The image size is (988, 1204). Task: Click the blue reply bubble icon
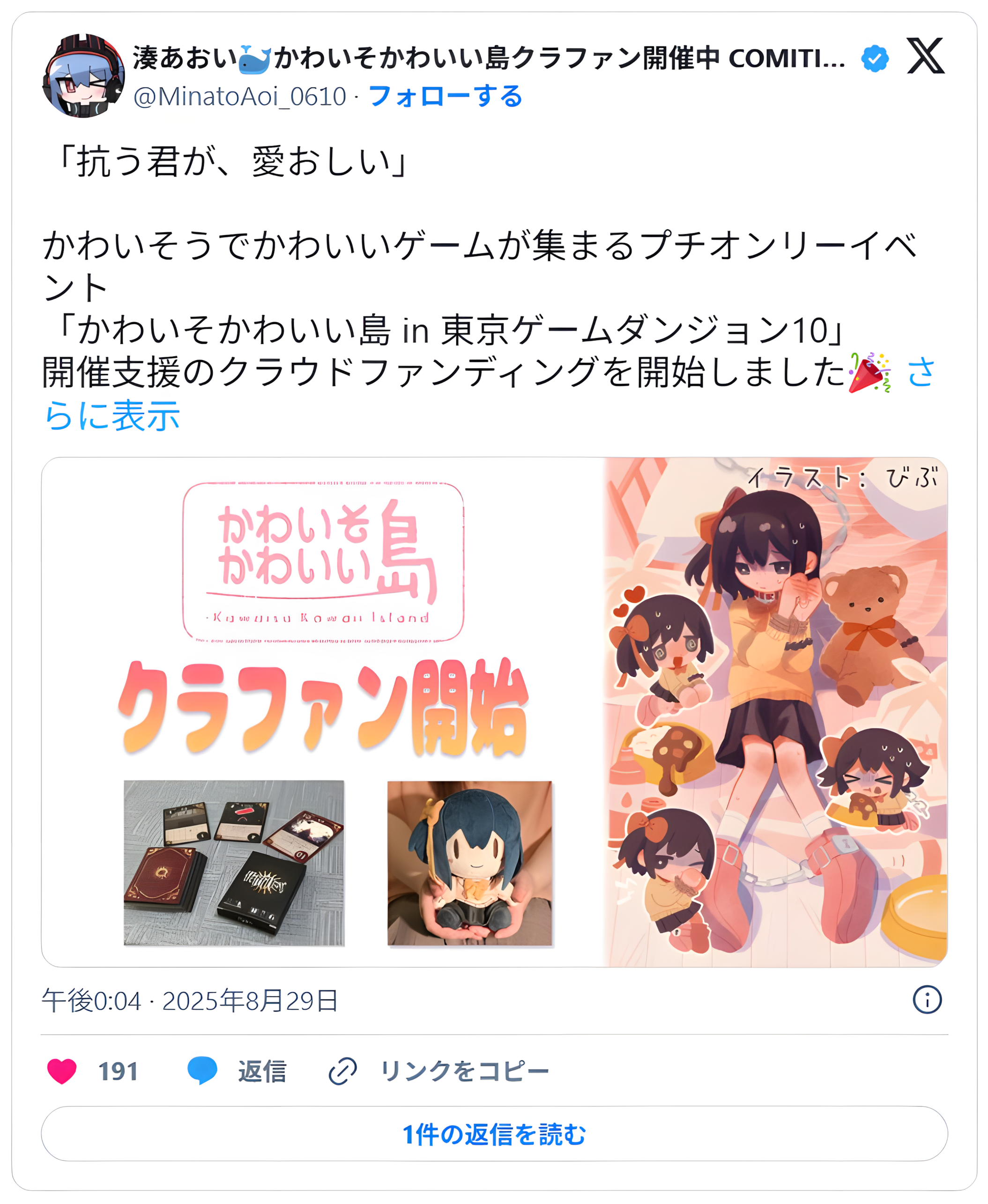[x=202, y=1070]
